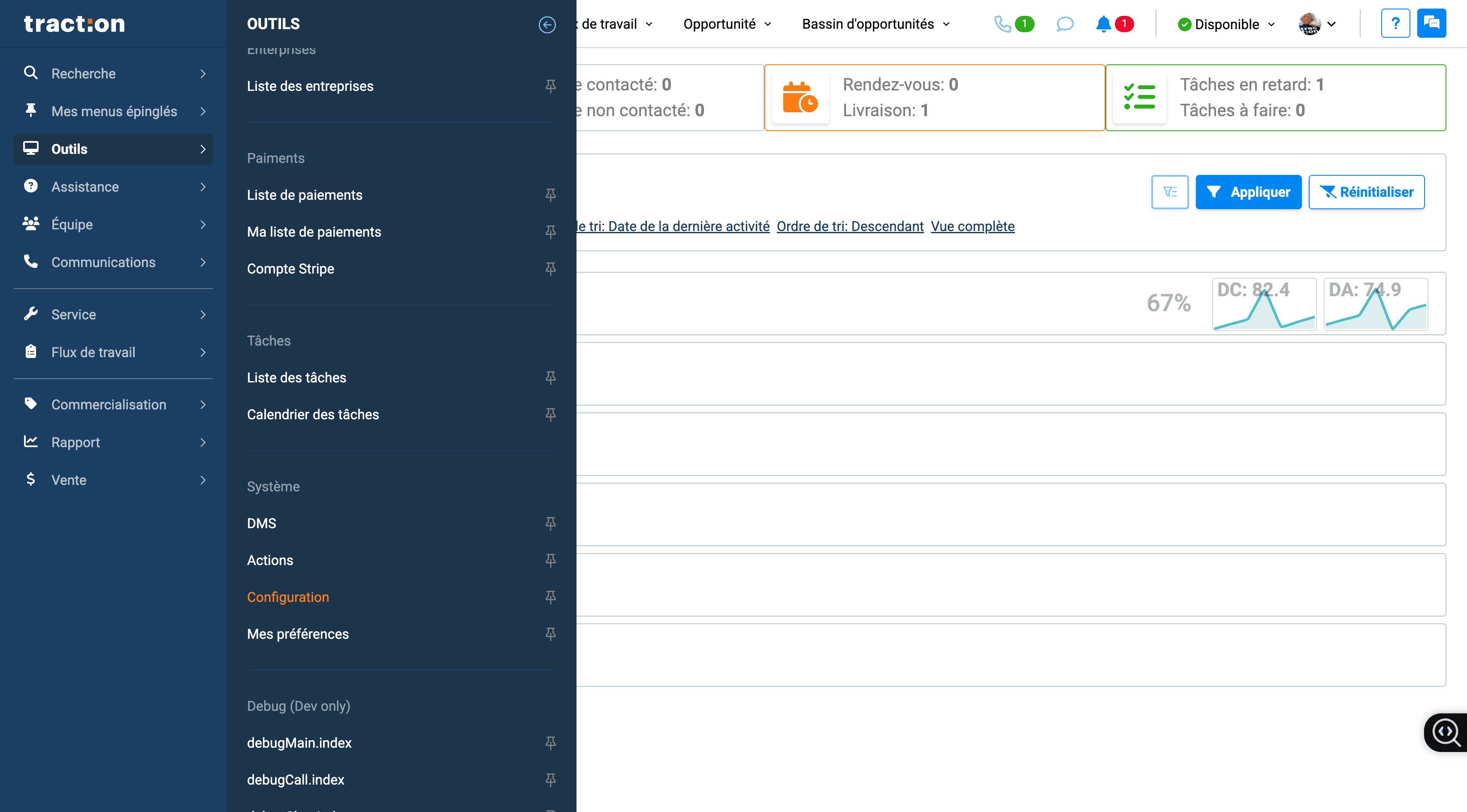This screenshot has height=812, width=1467.
Task: Open Liste de paiements
Action: 304,195
